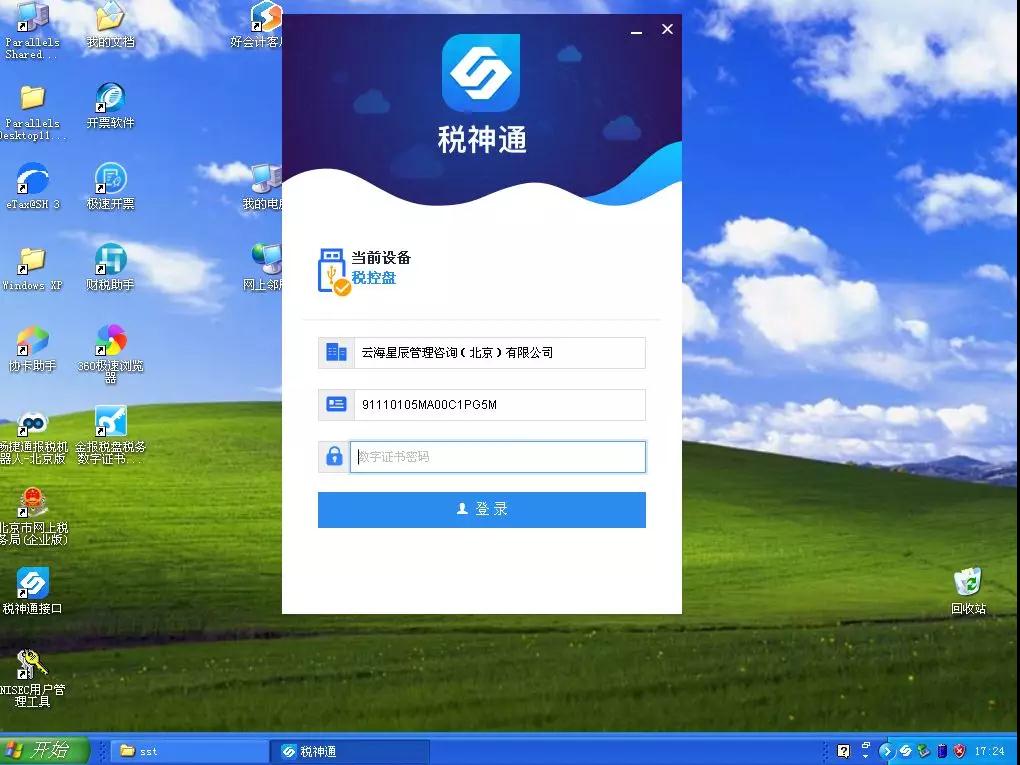Open the 开票软件 desktop icon

tap(110, 100)
